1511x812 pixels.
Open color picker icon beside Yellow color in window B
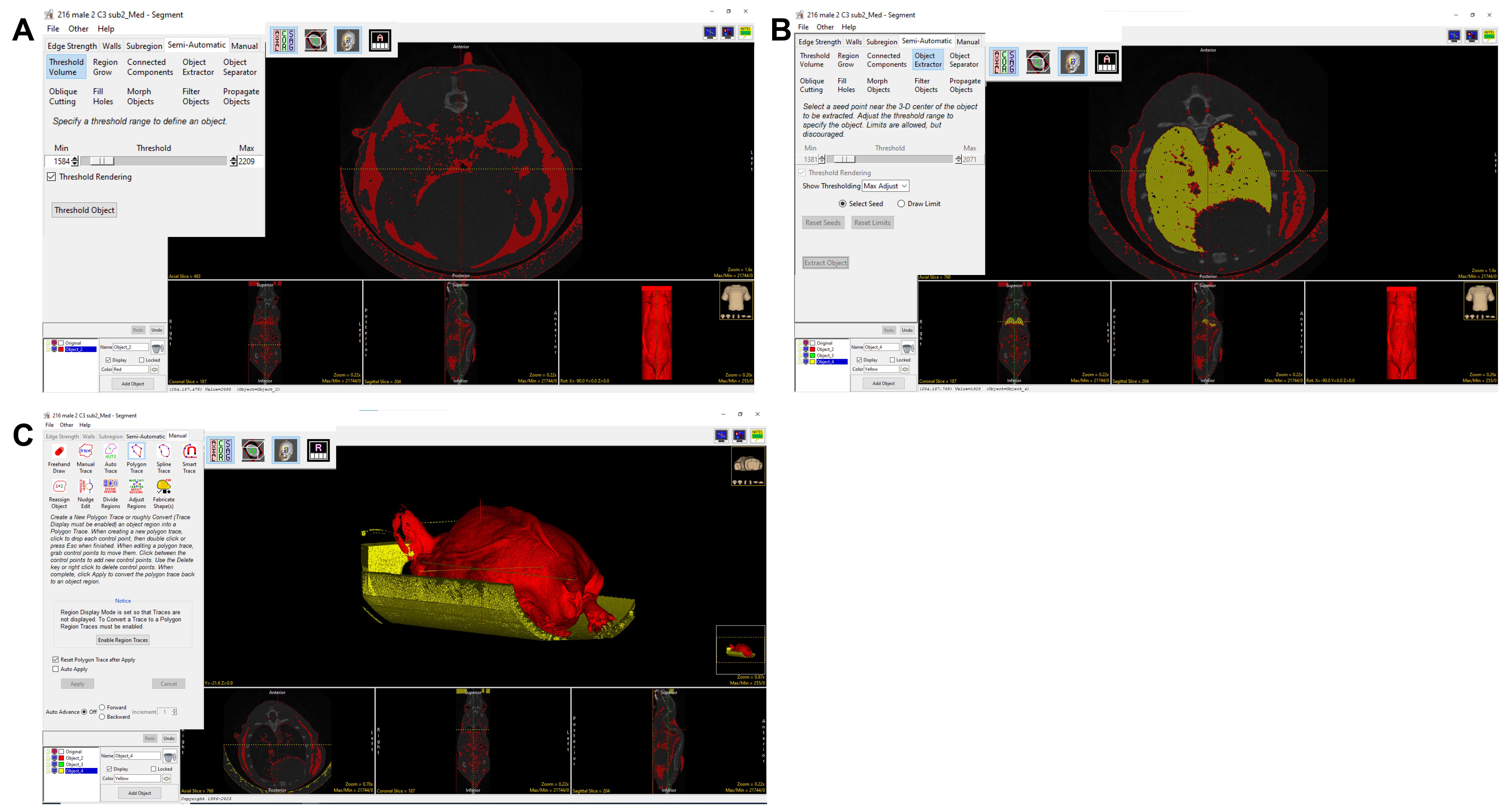pos(905,369)
